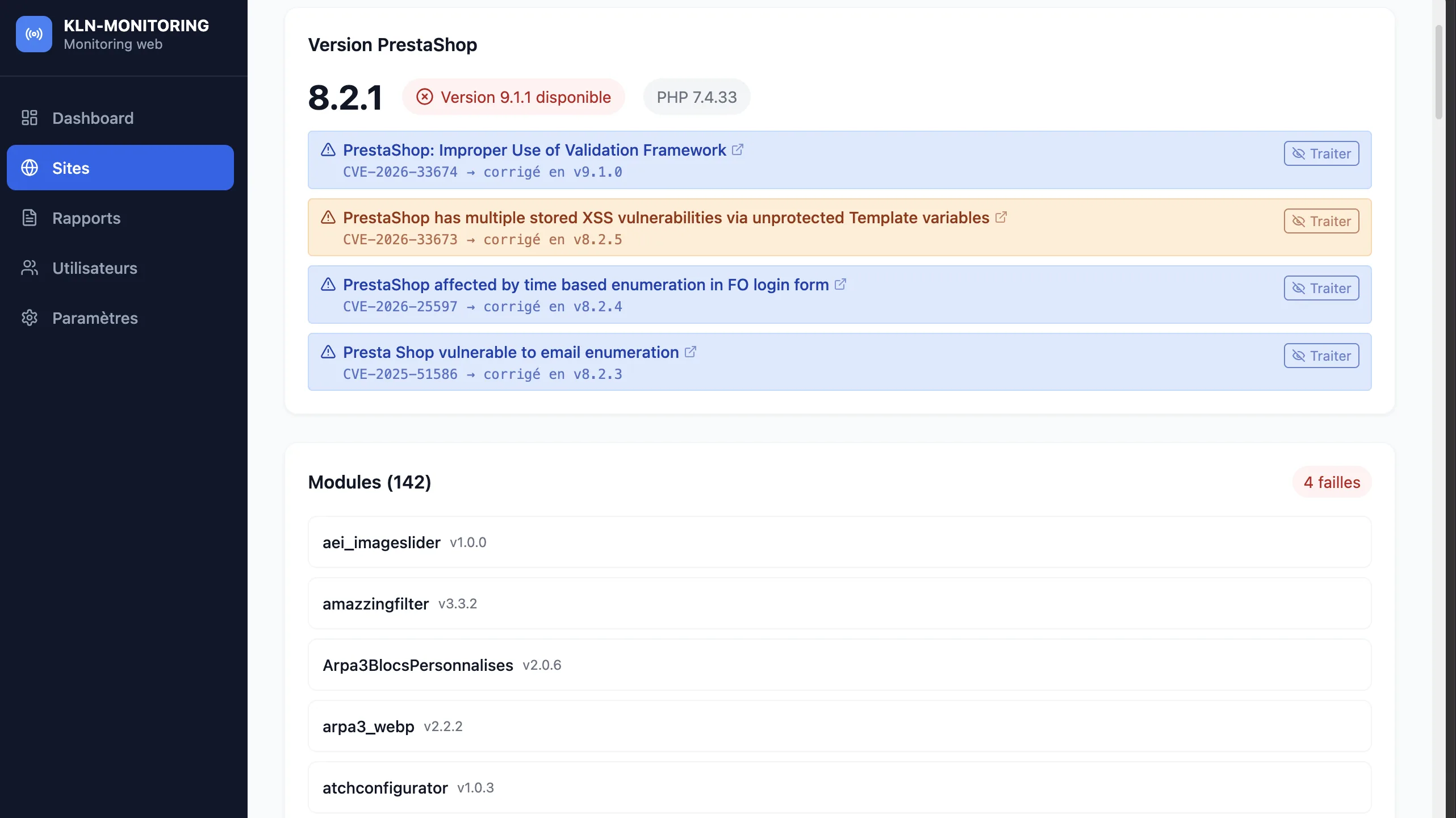Click warning triangle on CVE-2026-33673 alert
Image resolution: width=1456 pixels, height=818 pixels.
click(x=328, y=217)
